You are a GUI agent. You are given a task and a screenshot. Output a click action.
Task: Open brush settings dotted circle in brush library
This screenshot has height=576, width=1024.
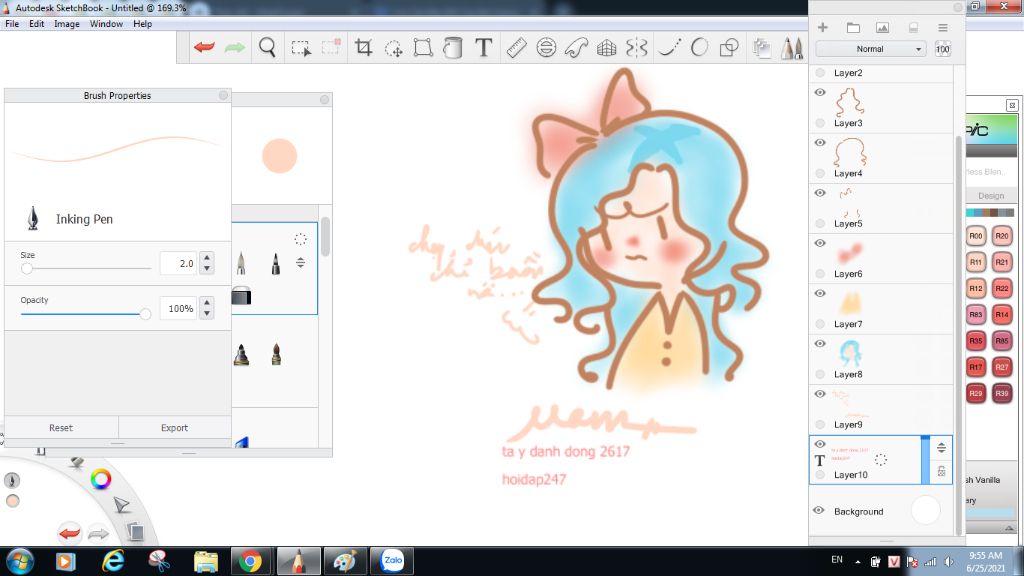point(300,239)
